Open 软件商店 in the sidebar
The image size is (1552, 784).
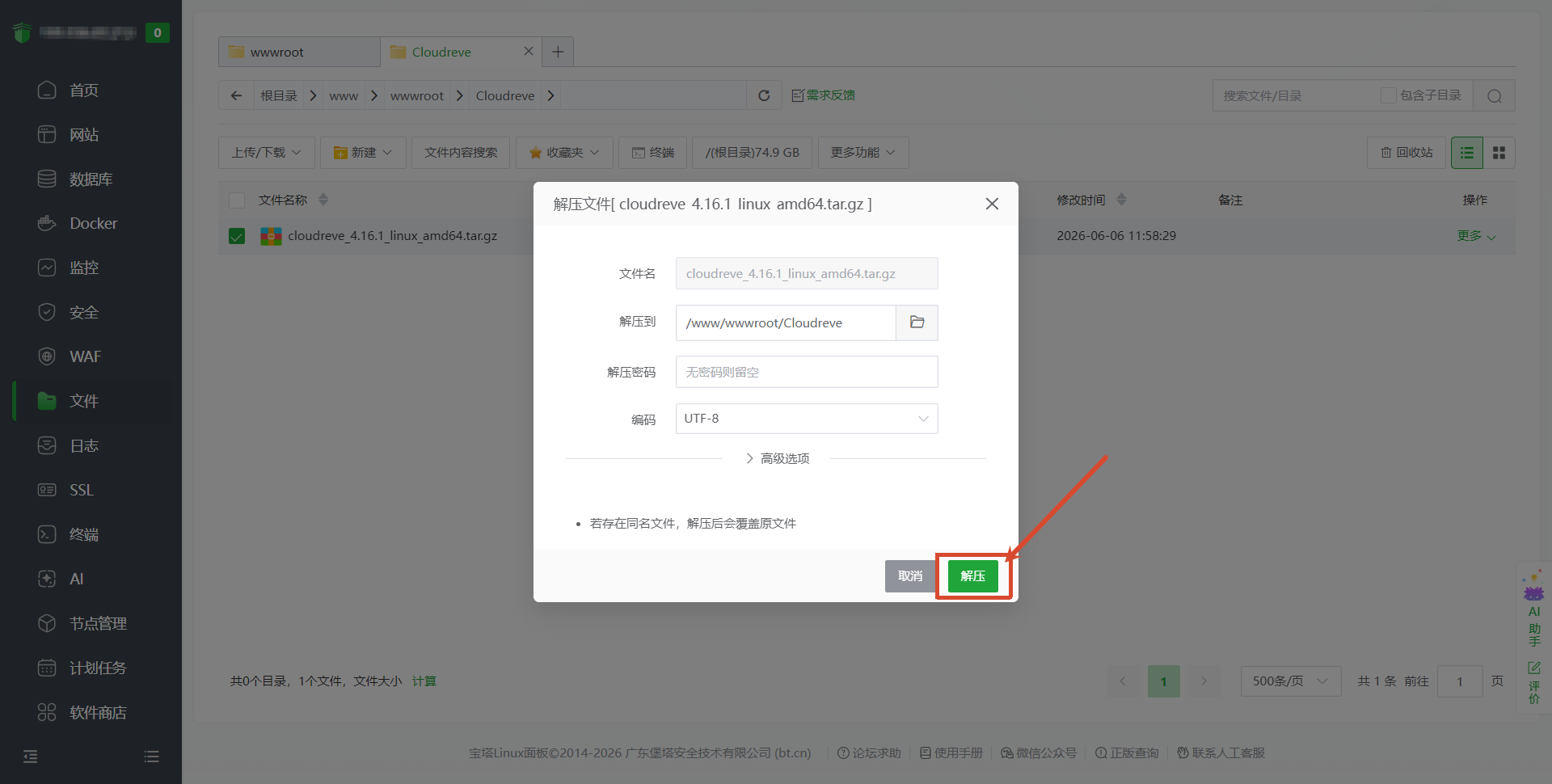pos(98,712)
